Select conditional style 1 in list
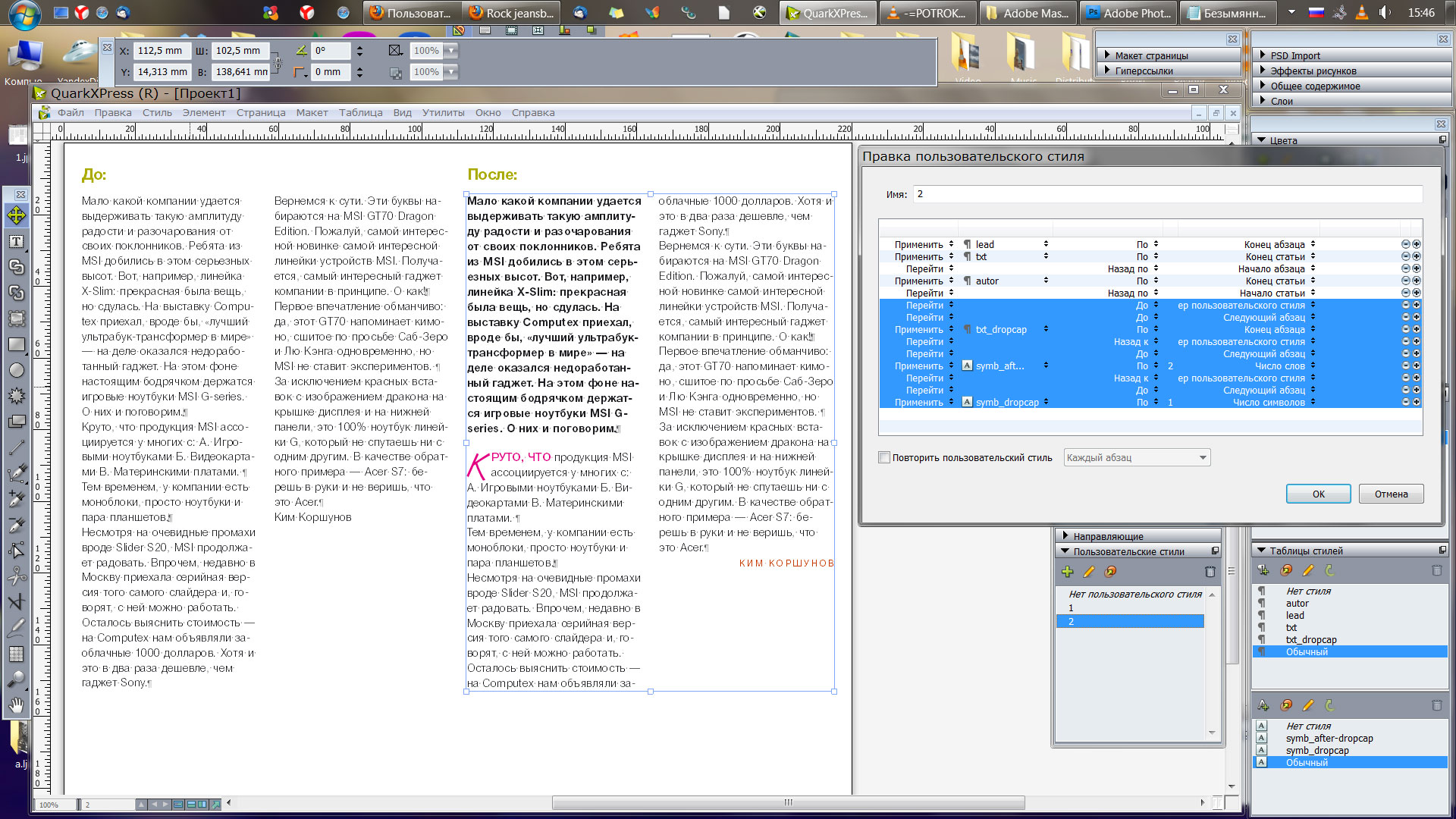Image resolution: width=1456 pixels, height=819 pixels. (1130, 608)
